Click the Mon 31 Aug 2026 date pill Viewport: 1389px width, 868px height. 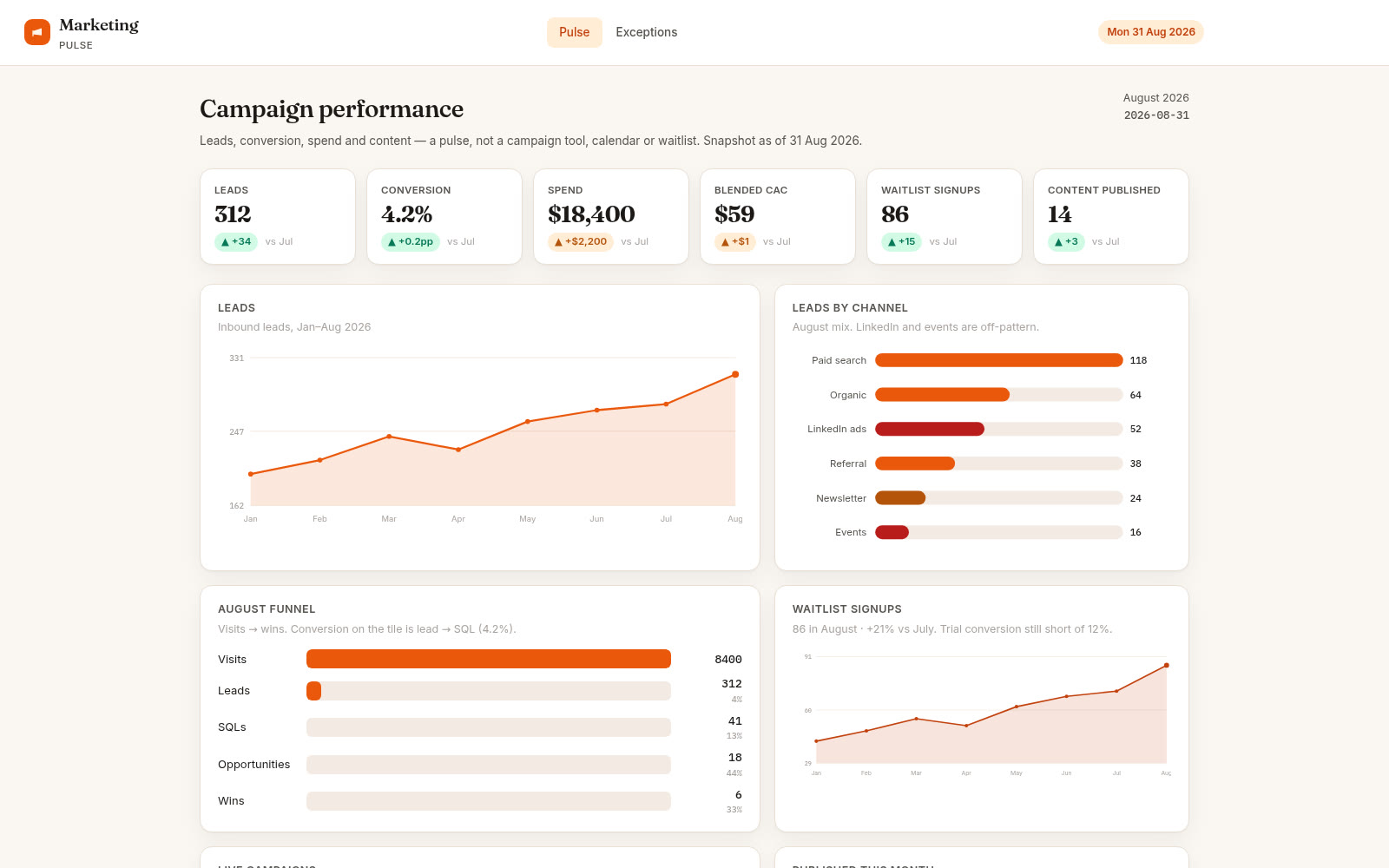point(1151,32)
